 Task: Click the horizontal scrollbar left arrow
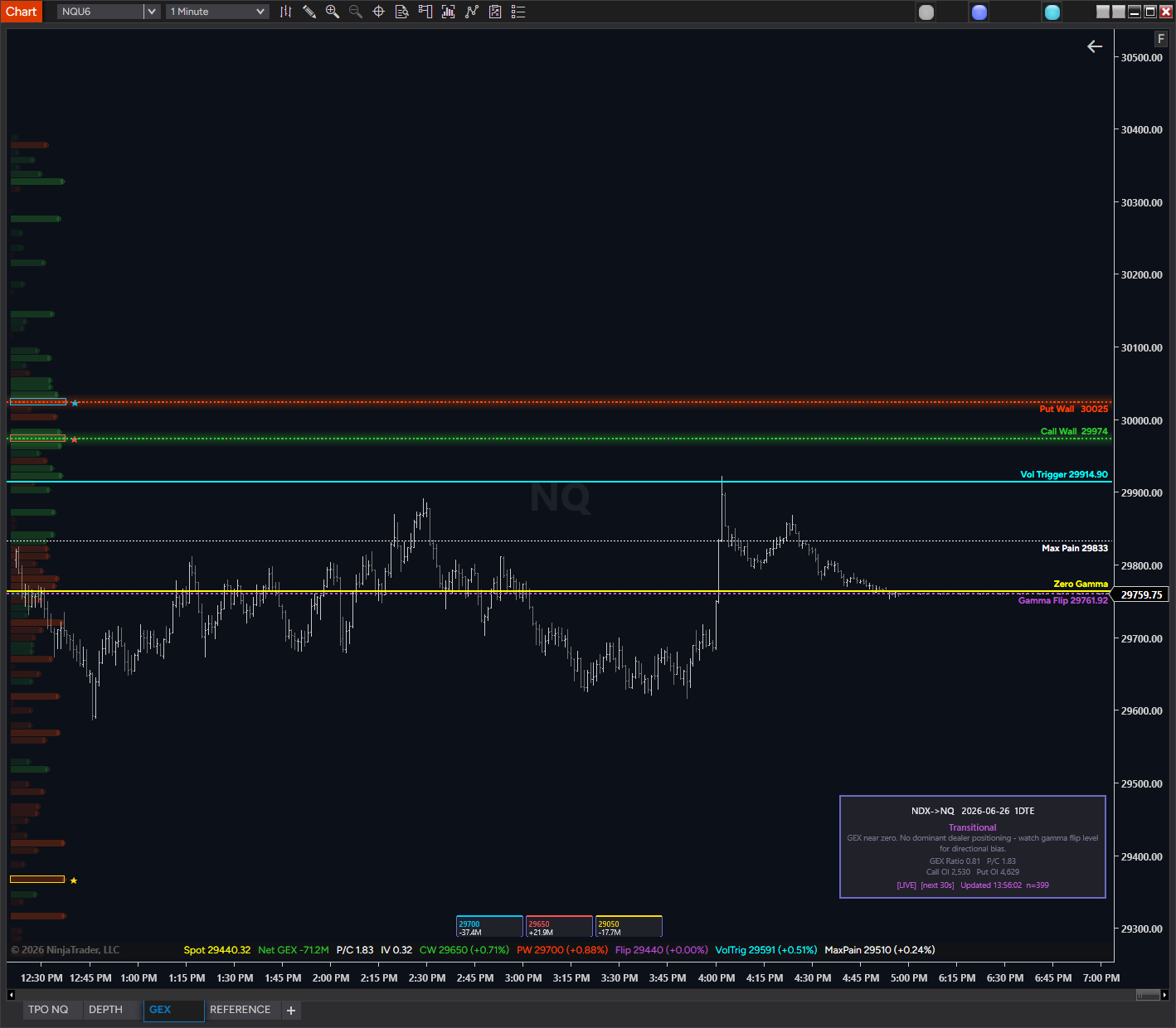[11, 995]
